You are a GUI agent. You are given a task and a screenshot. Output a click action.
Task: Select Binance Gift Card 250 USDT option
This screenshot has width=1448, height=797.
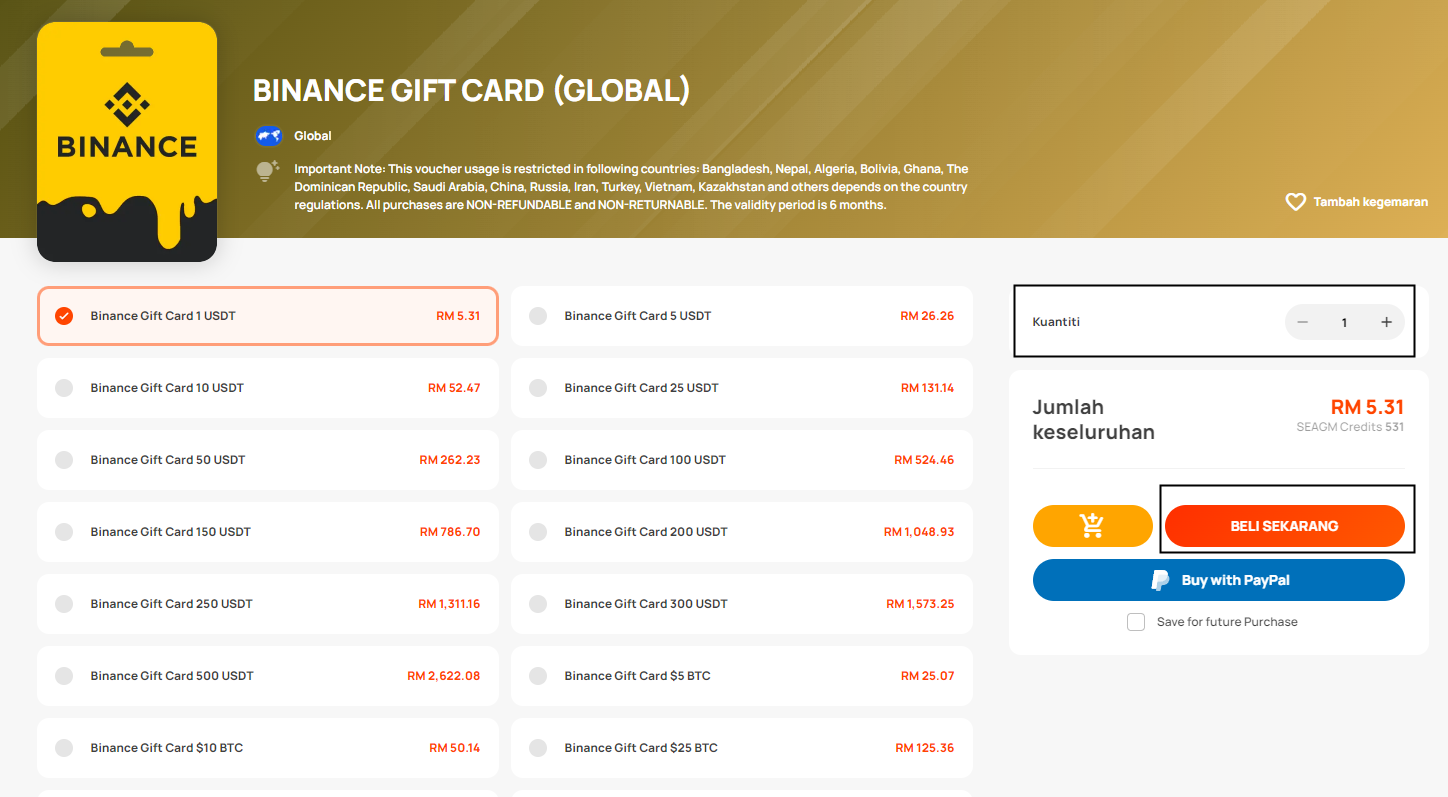click(267, 604)
